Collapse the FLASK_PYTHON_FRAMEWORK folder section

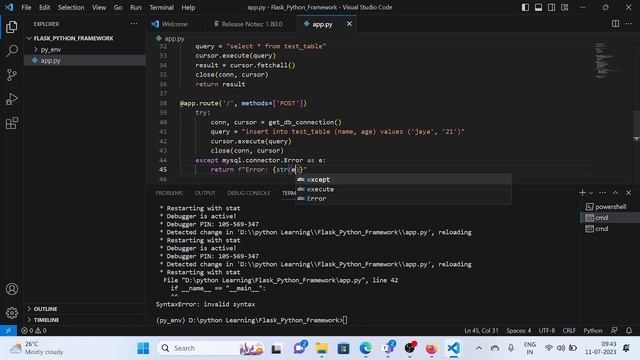coord(73,38)
